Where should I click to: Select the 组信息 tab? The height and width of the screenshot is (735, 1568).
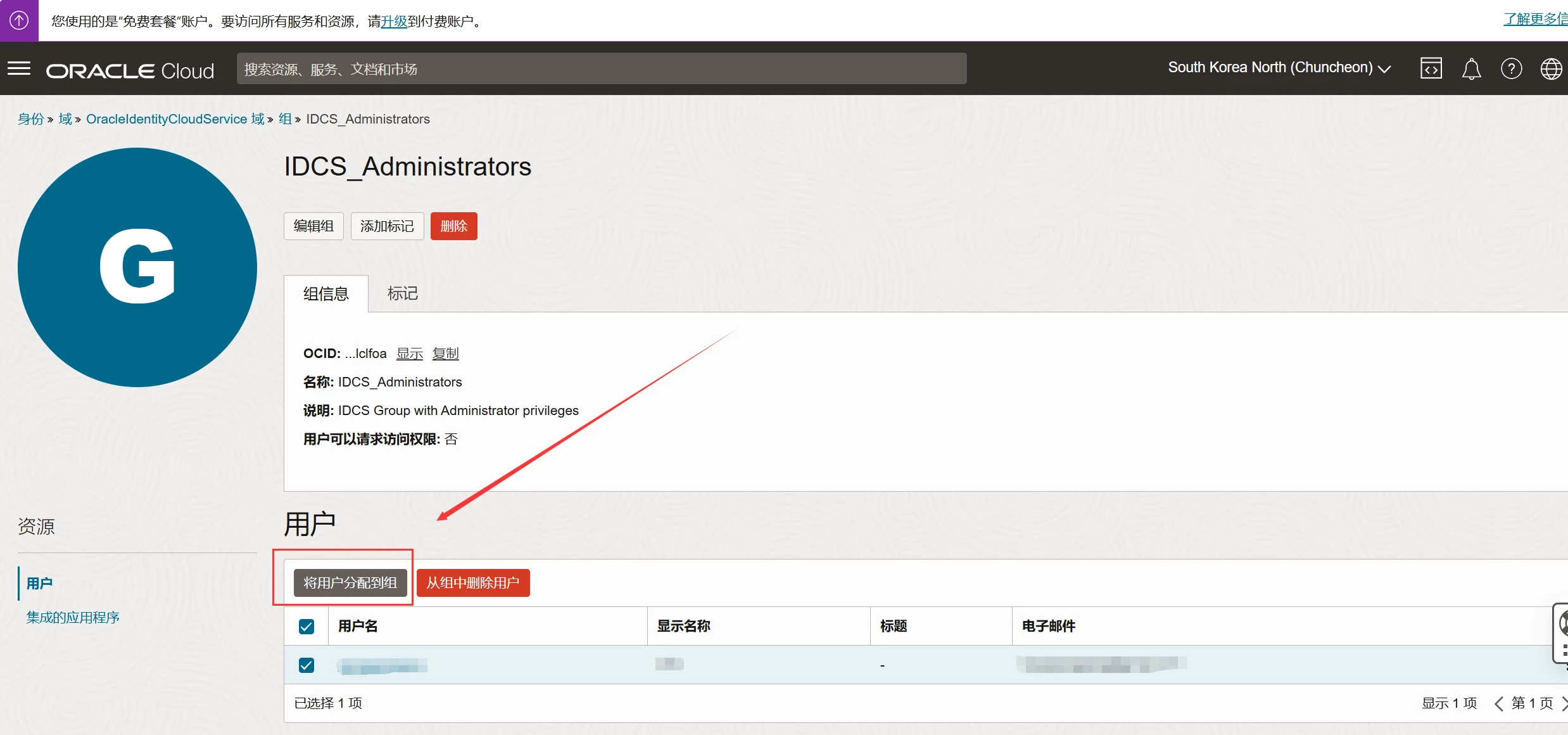(326, 294)
